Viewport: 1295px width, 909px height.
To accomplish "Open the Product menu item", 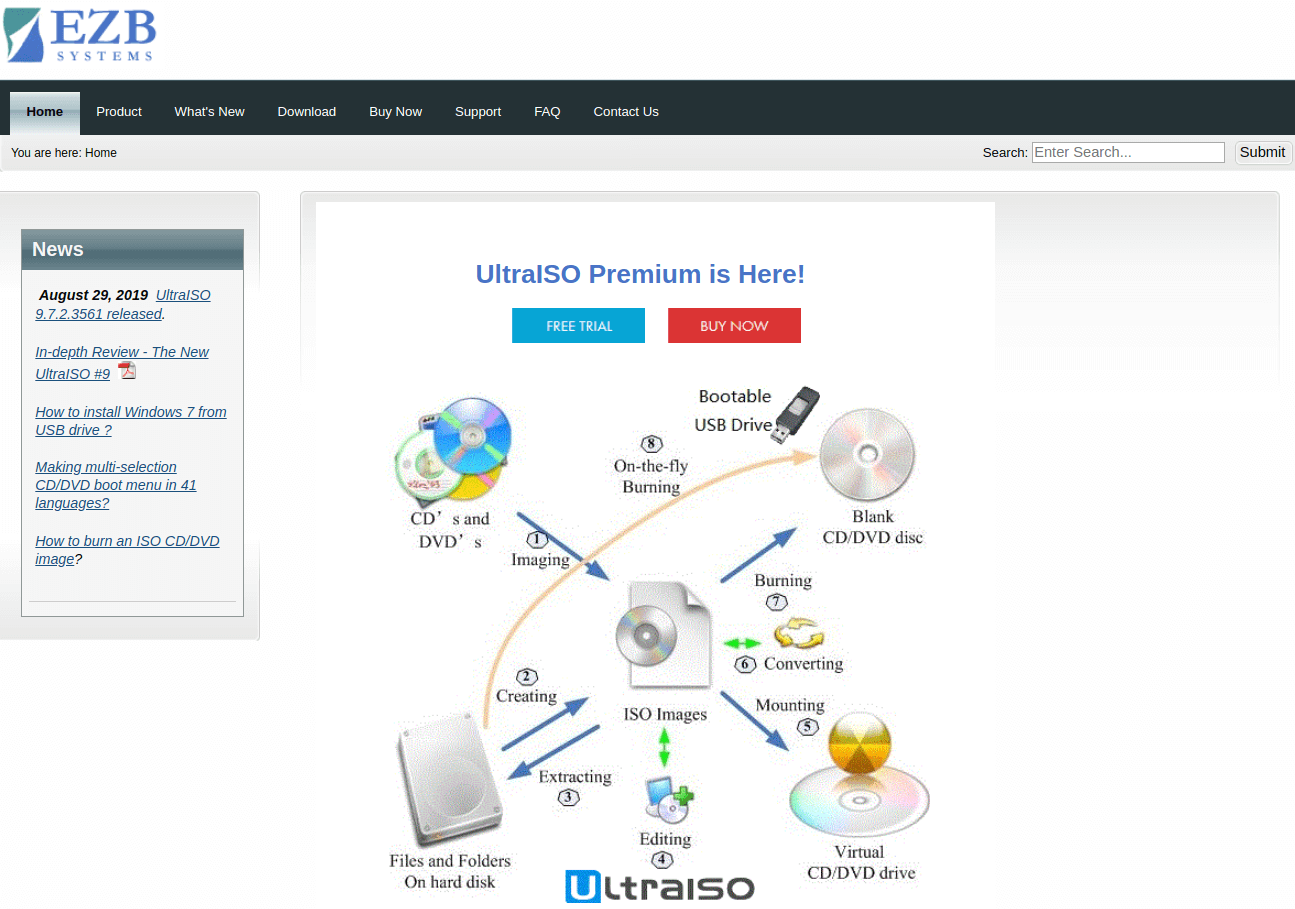I will point(119,112).
